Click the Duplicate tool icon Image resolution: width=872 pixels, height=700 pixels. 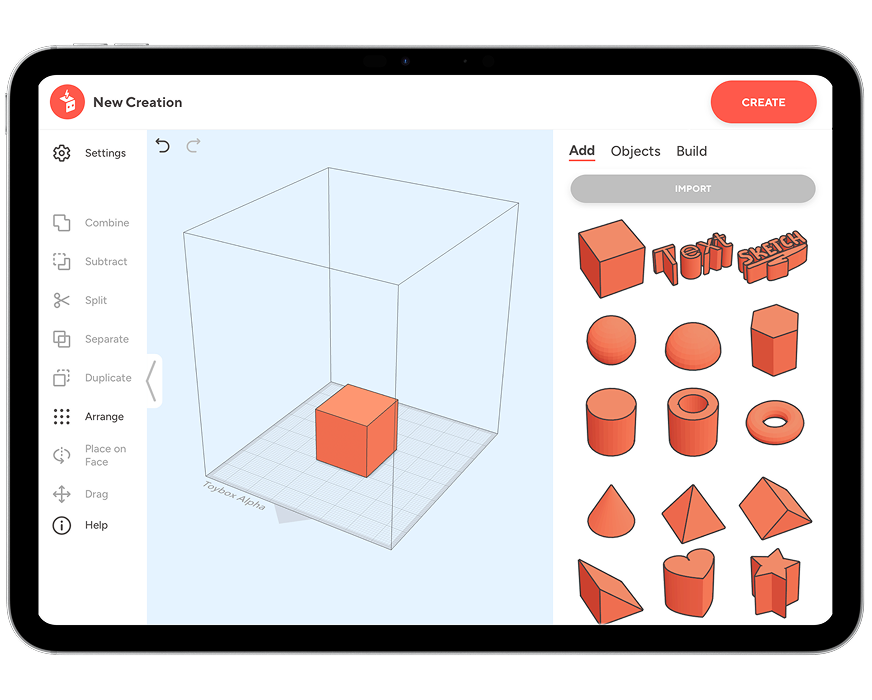coord(62,378)
